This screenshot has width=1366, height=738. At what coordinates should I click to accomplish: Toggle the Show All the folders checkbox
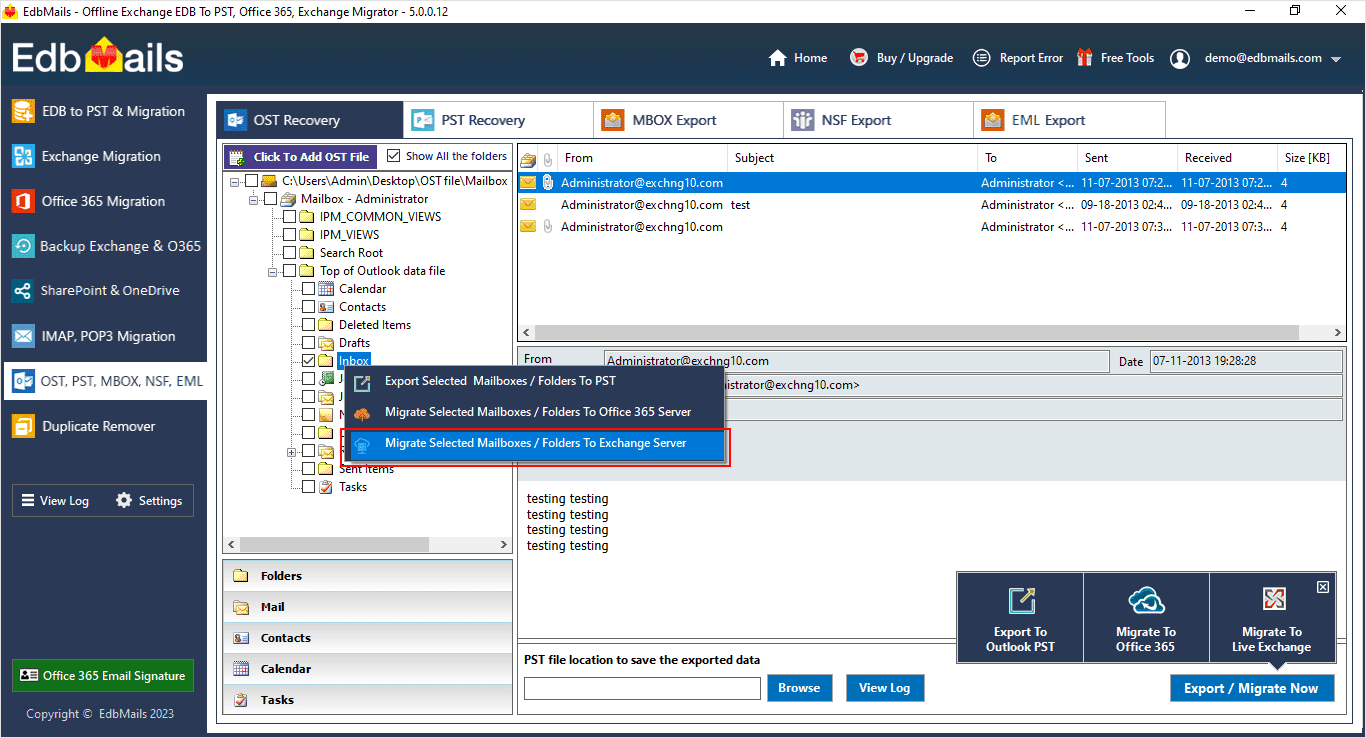click(x=393, y=156)
